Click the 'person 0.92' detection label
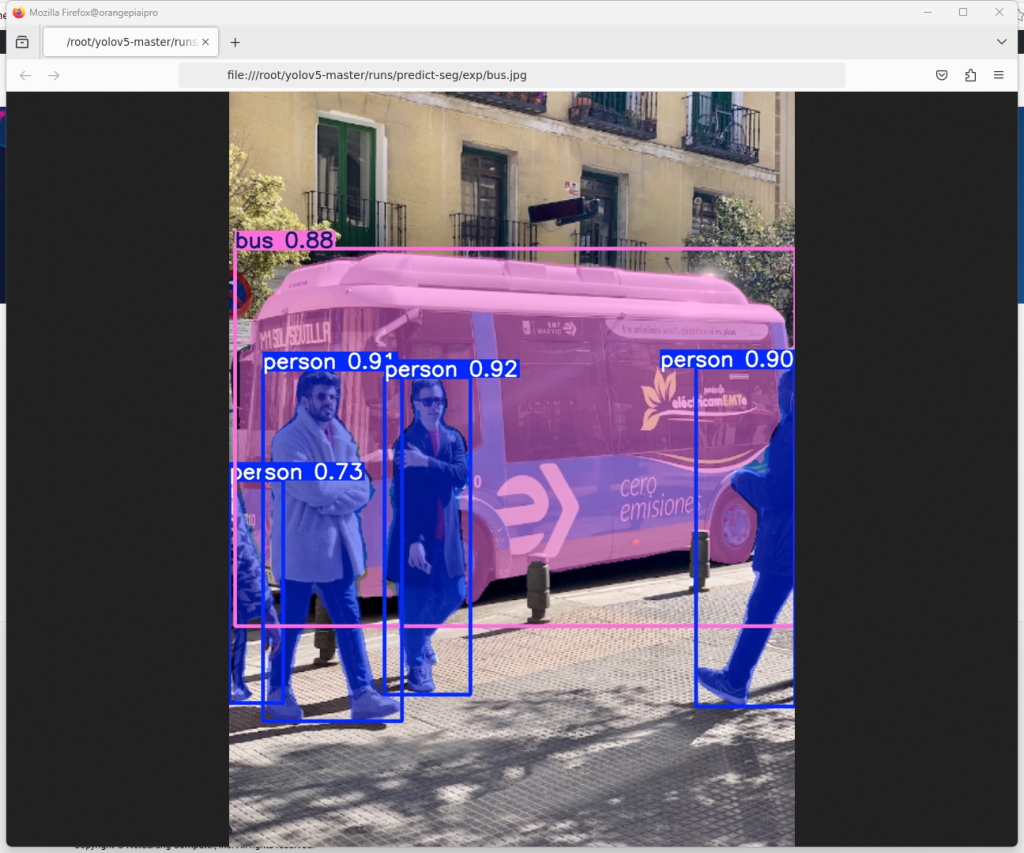The height and width of the screenshot is (853, 1024). point(452,369)
